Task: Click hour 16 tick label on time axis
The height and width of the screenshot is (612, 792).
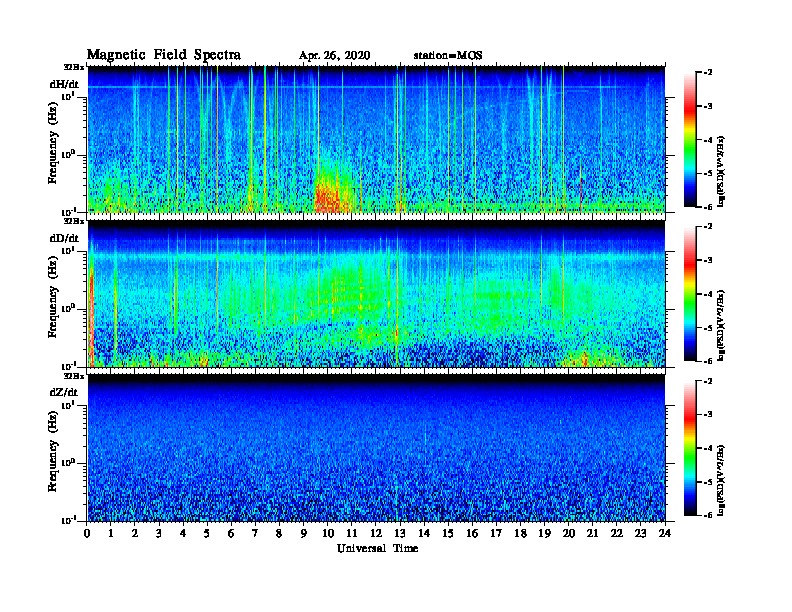Action: pyautogui.click(x=472, y=534)
